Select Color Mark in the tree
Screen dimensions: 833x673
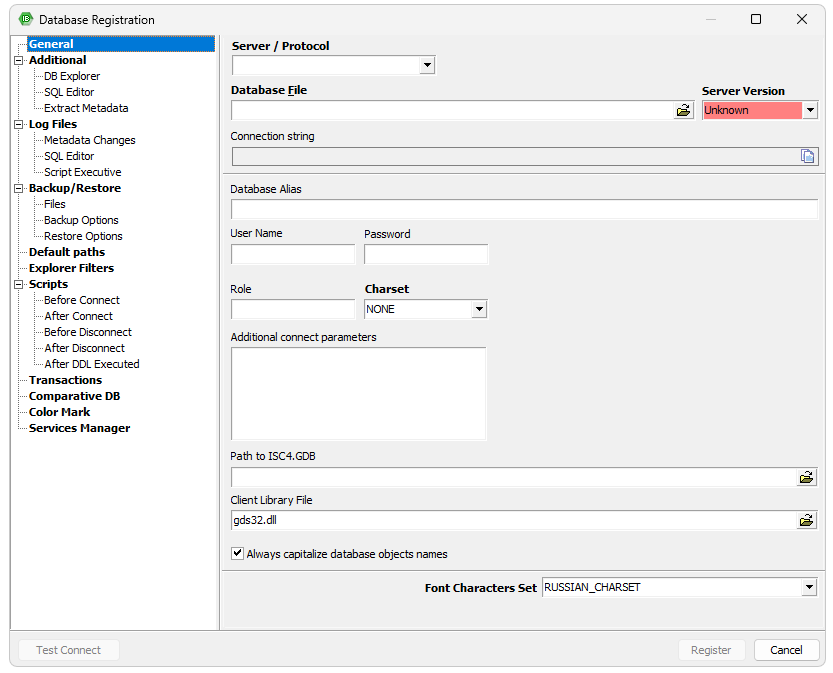coord(60,412)
